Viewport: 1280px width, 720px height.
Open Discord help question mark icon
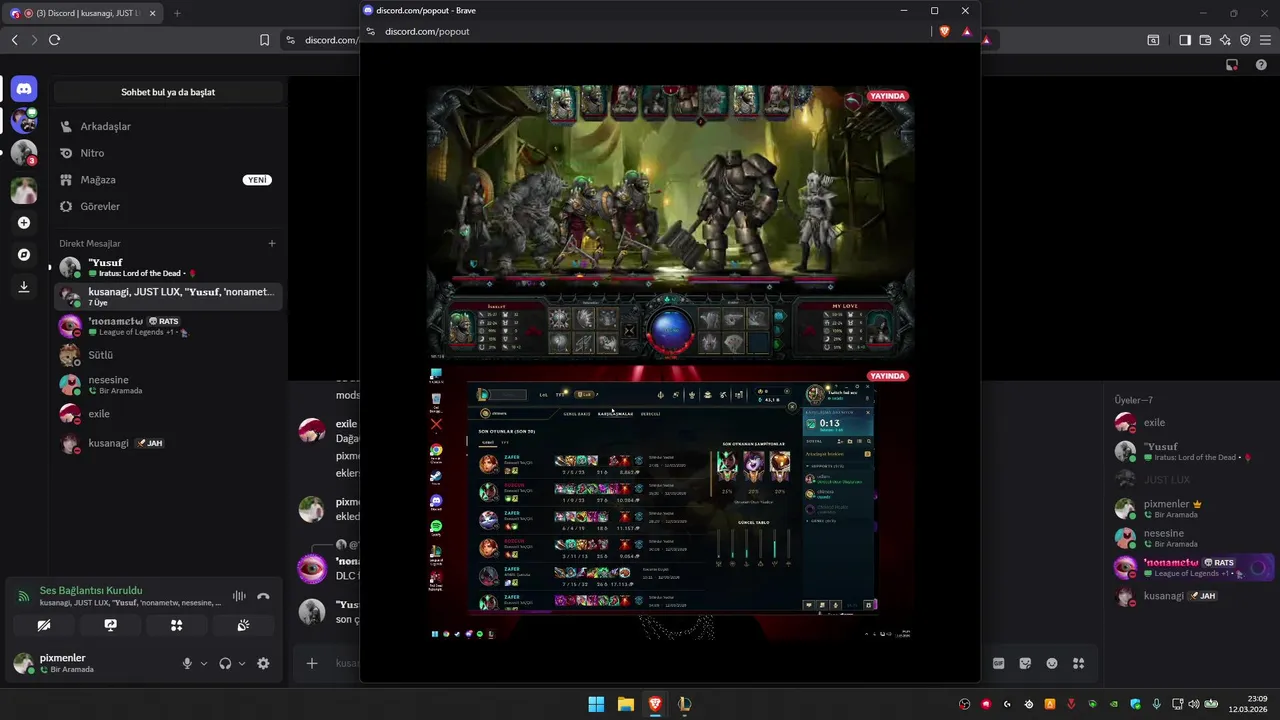[x=1261, y=65]
